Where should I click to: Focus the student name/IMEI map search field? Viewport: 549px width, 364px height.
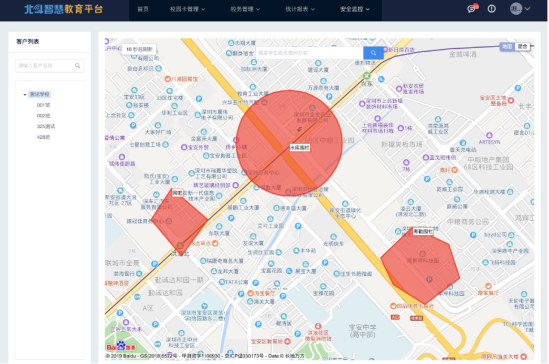coord(310,53)
